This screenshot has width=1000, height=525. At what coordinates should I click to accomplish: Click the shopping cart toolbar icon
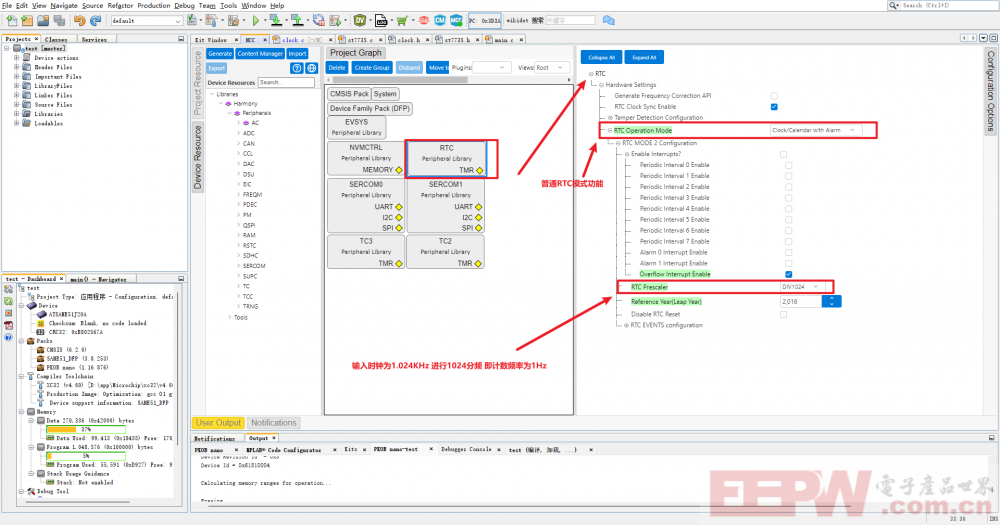click(x=402, y=20)
